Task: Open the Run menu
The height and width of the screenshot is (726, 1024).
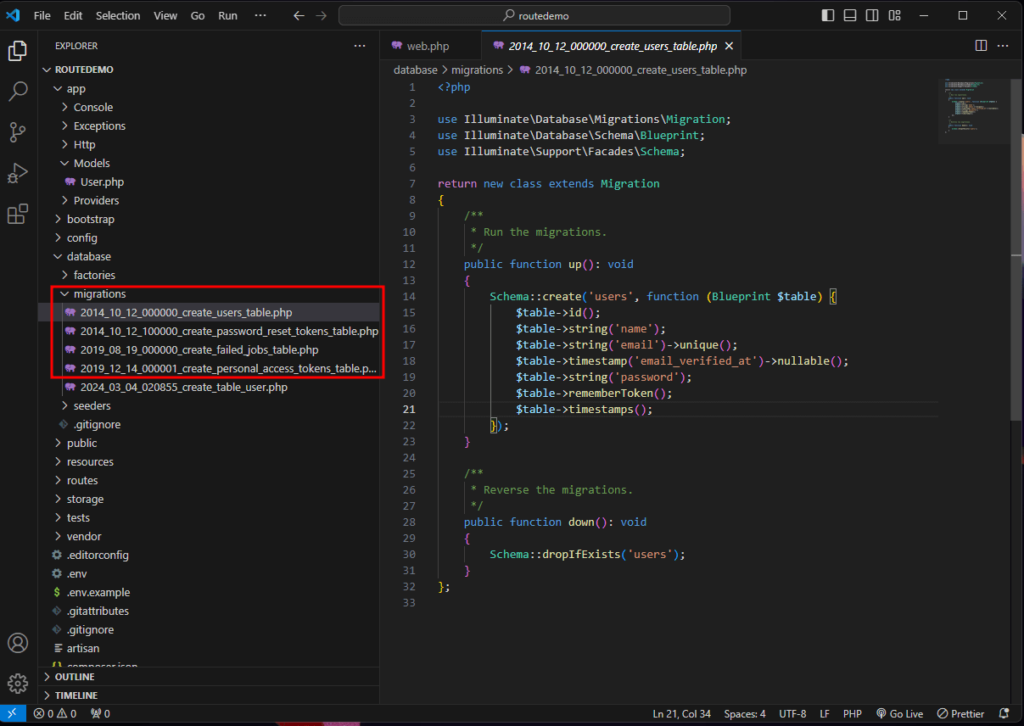Action: click(x=228, y=16)
